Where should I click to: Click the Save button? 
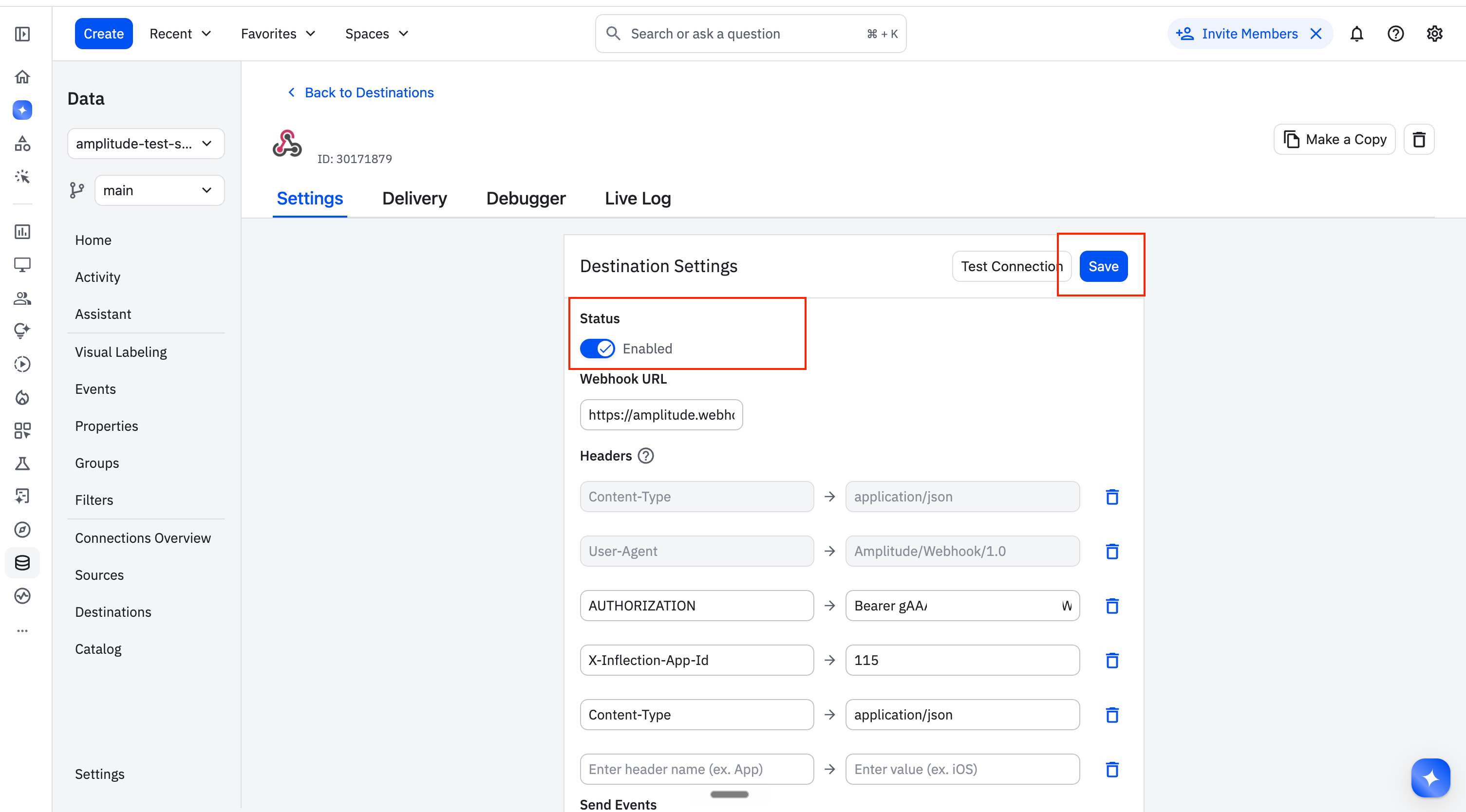[x=1103, y=266]
